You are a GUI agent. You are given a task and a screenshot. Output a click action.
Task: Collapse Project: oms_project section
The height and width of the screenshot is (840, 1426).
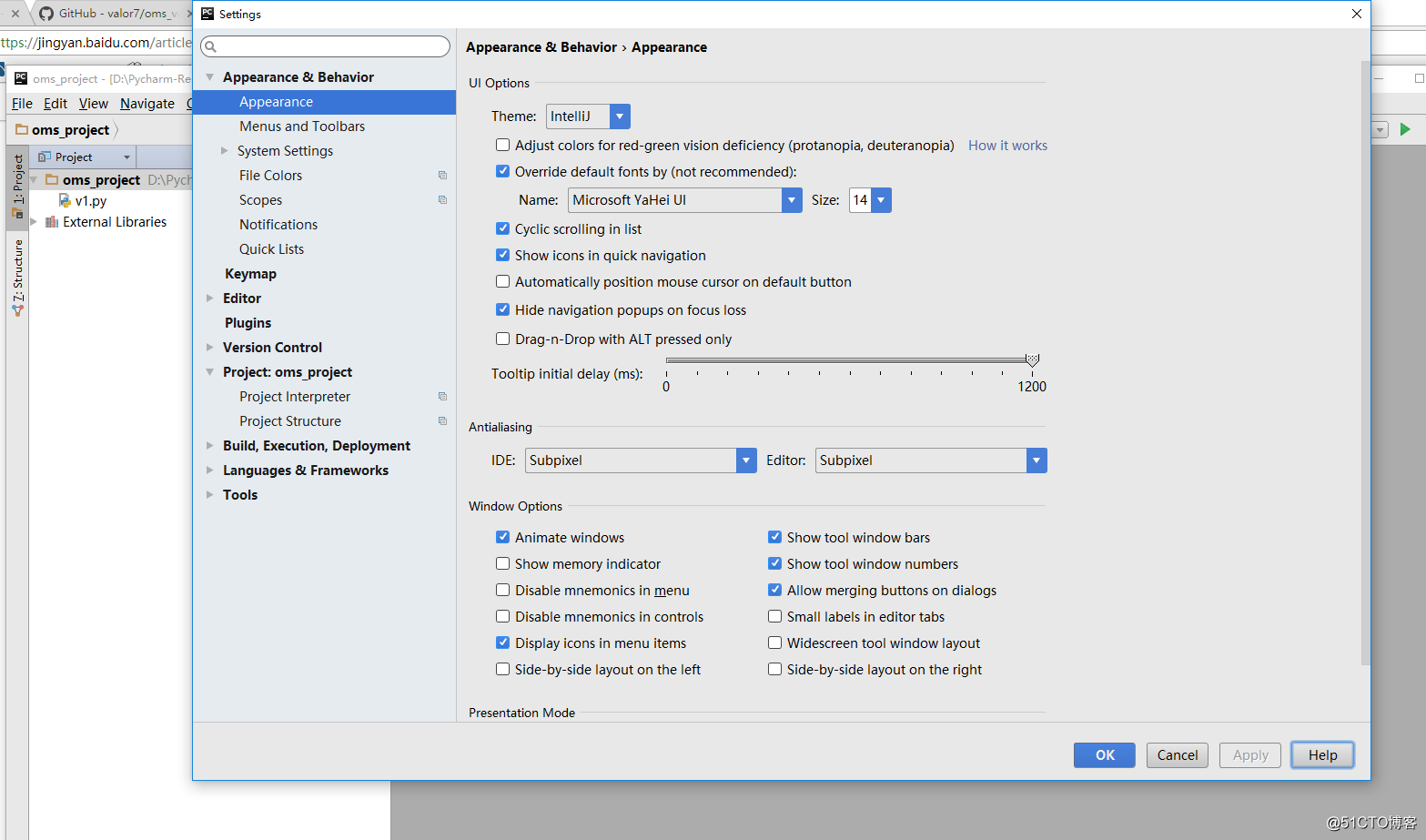(210, 372)
